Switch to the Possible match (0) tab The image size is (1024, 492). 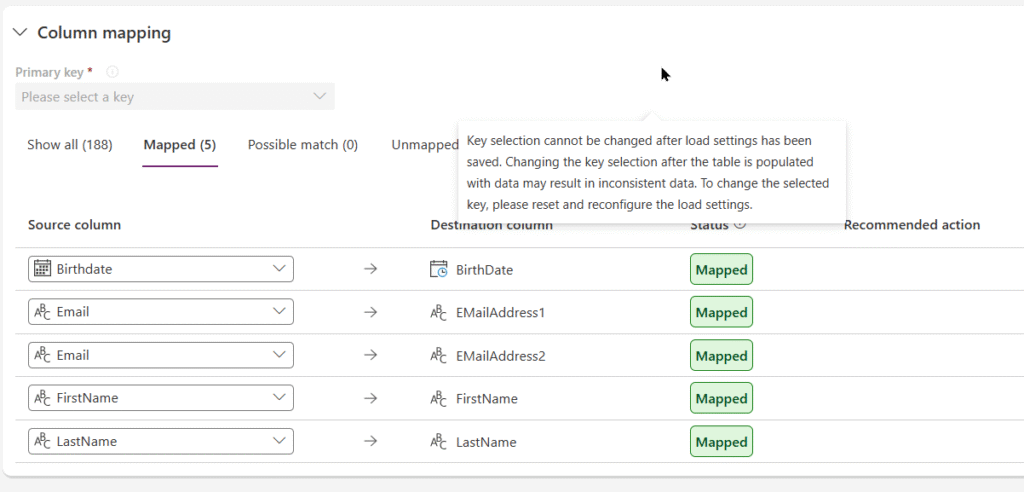point(303,144)
